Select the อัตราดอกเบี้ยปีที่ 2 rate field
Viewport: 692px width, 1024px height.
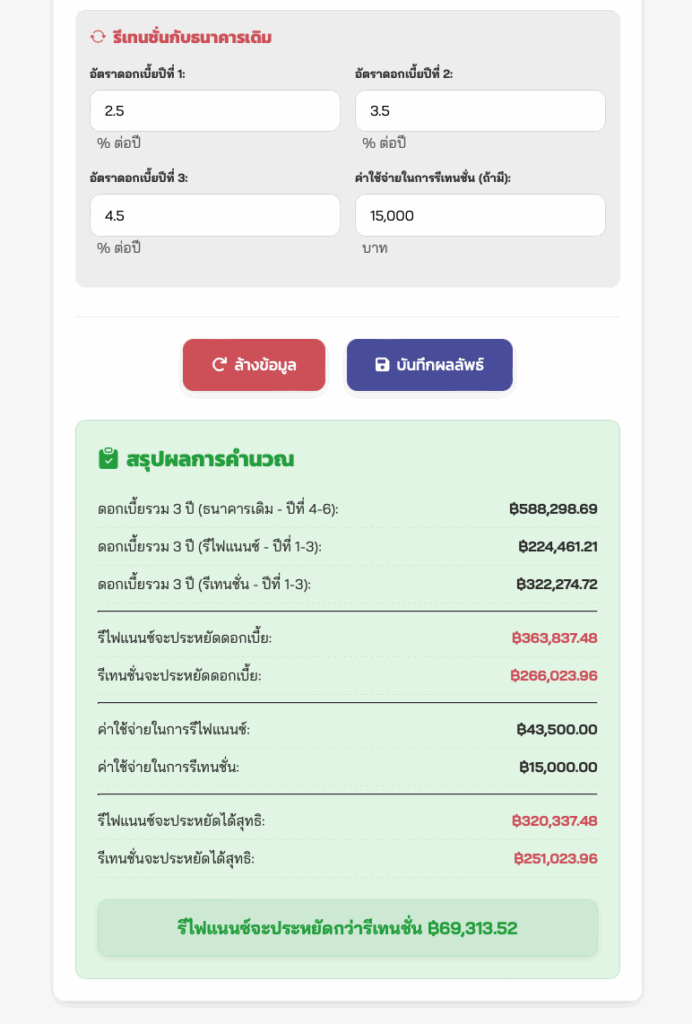(x=480, y=111)
